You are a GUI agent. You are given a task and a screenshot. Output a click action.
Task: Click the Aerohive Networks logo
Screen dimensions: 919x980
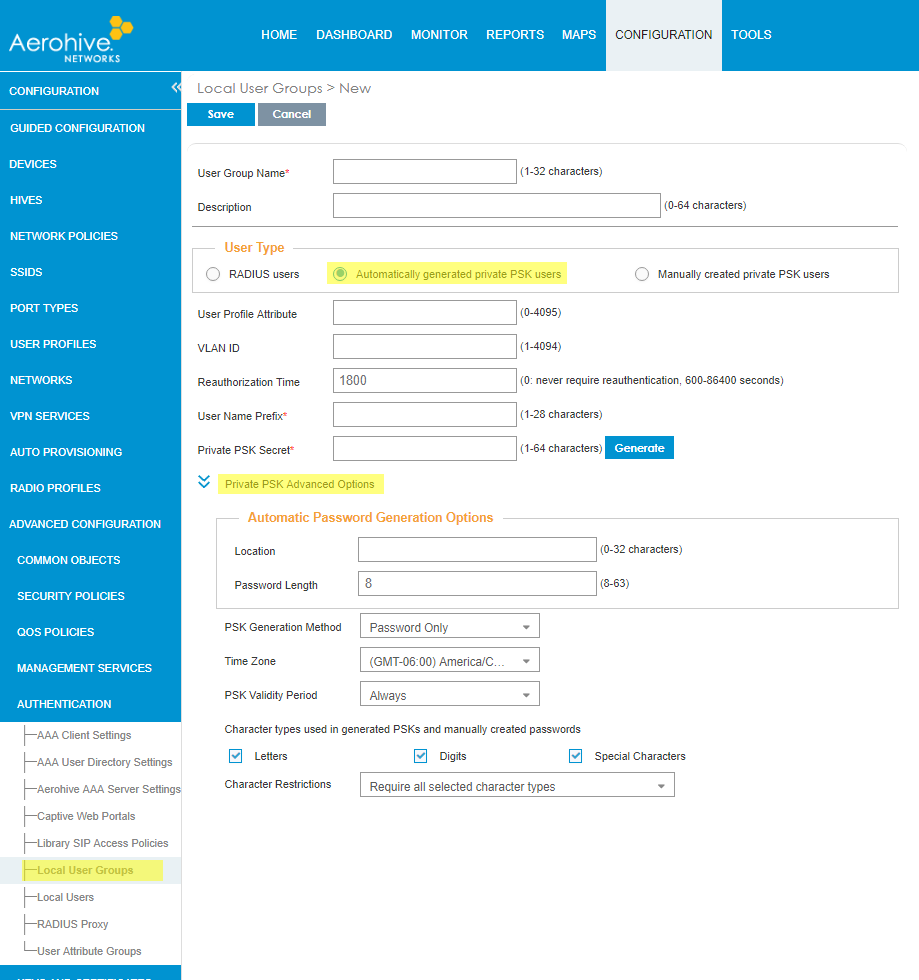(x=66, y=38)
